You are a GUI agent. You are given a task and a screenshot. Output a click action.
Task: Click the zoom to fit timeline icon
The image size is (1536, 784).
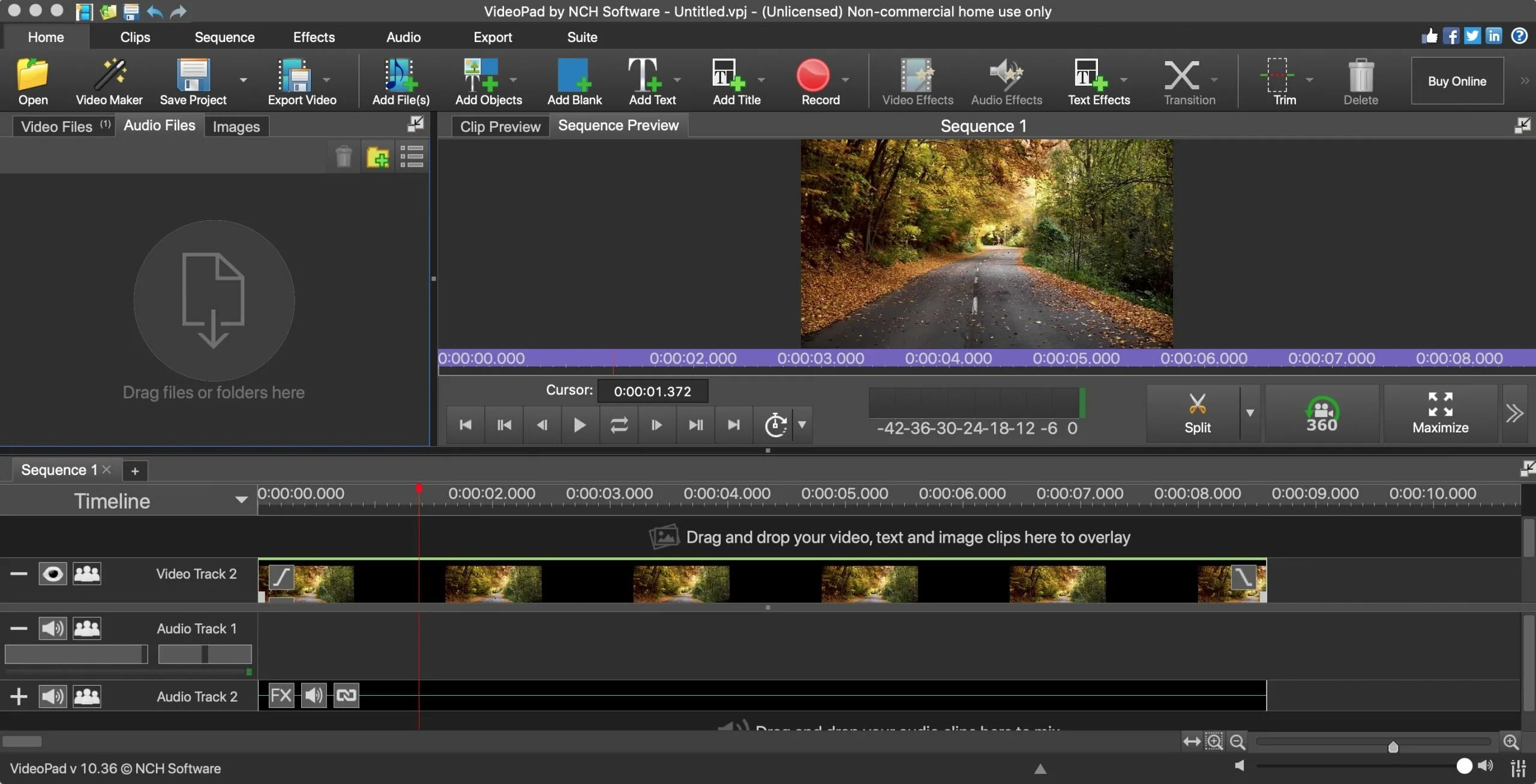pos(1191,741)
